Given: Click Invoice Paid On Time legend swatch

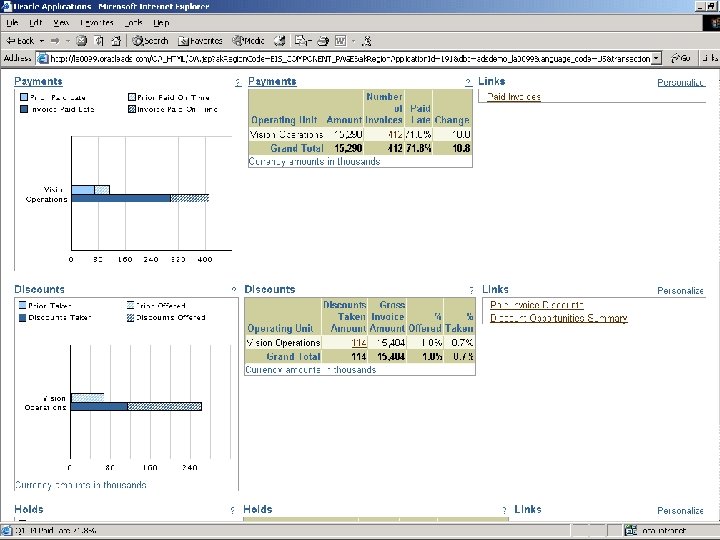Looking at the screenshot, I should [132, 109].
